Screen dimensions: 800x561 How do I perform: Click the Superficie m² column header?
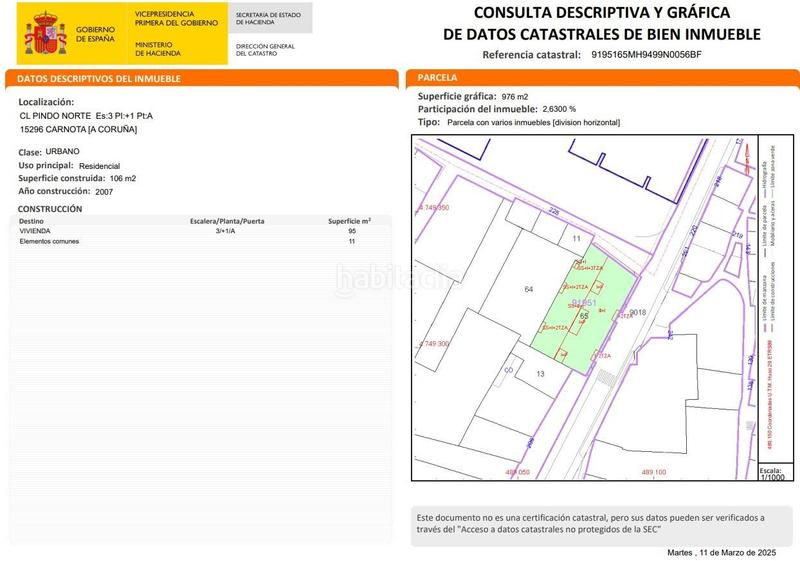click(x=349, y=220)
